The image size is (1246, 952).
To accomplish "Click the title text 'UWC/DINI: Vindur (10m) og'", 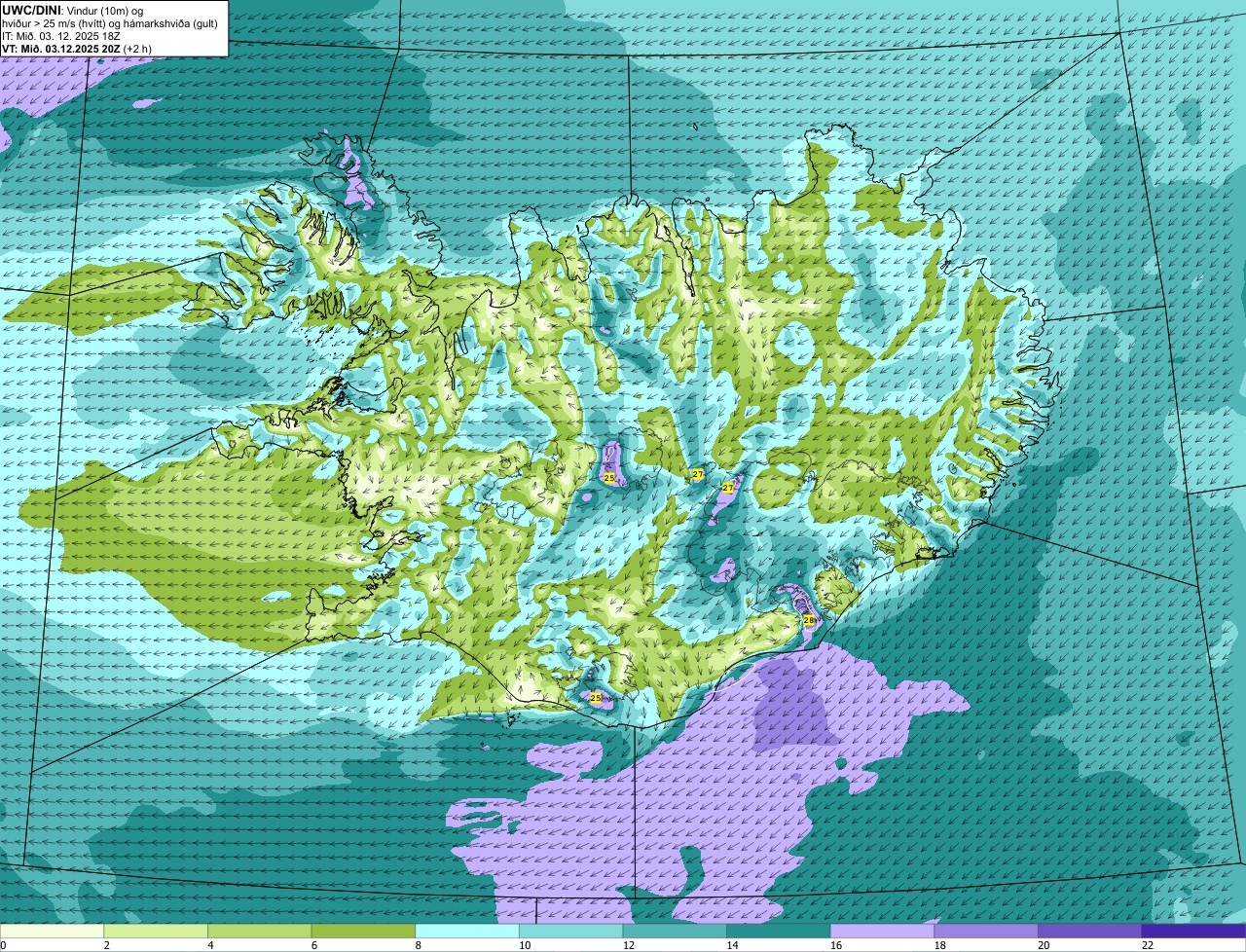I will click(73, 10).
